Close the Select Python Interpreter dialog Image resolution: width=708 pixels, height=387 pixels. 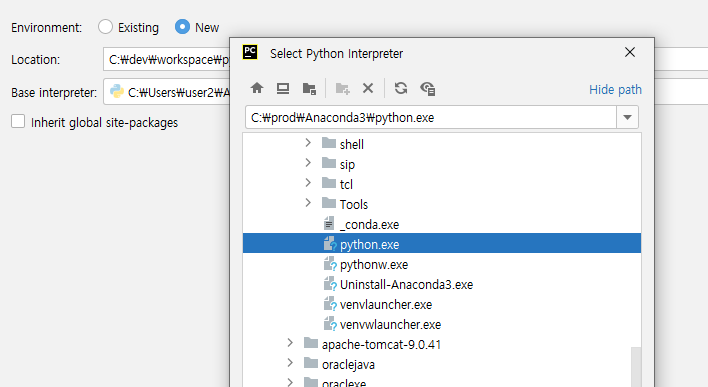coord(630,52)
